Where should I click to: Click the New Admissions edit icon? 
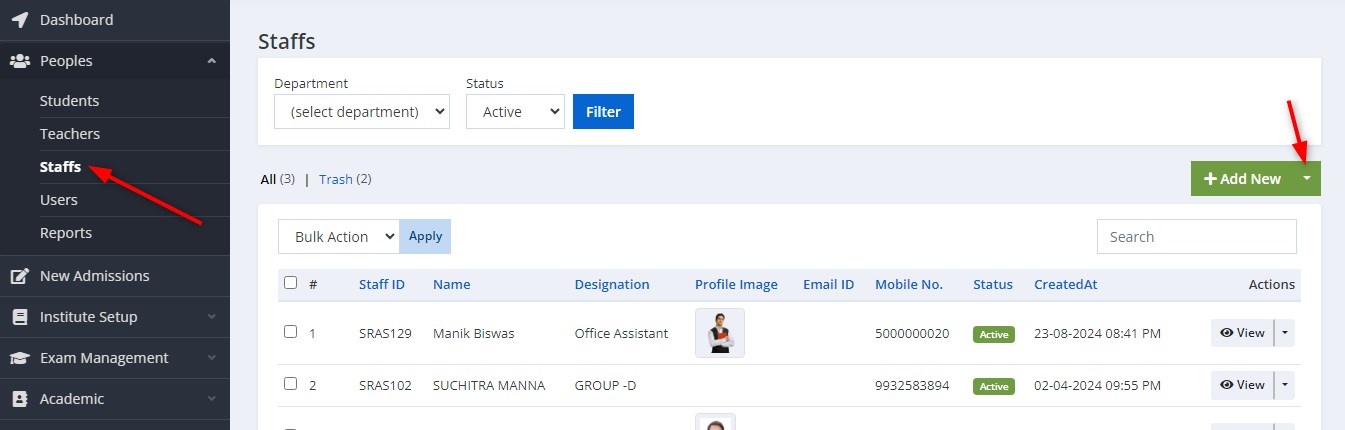point(20,276)
